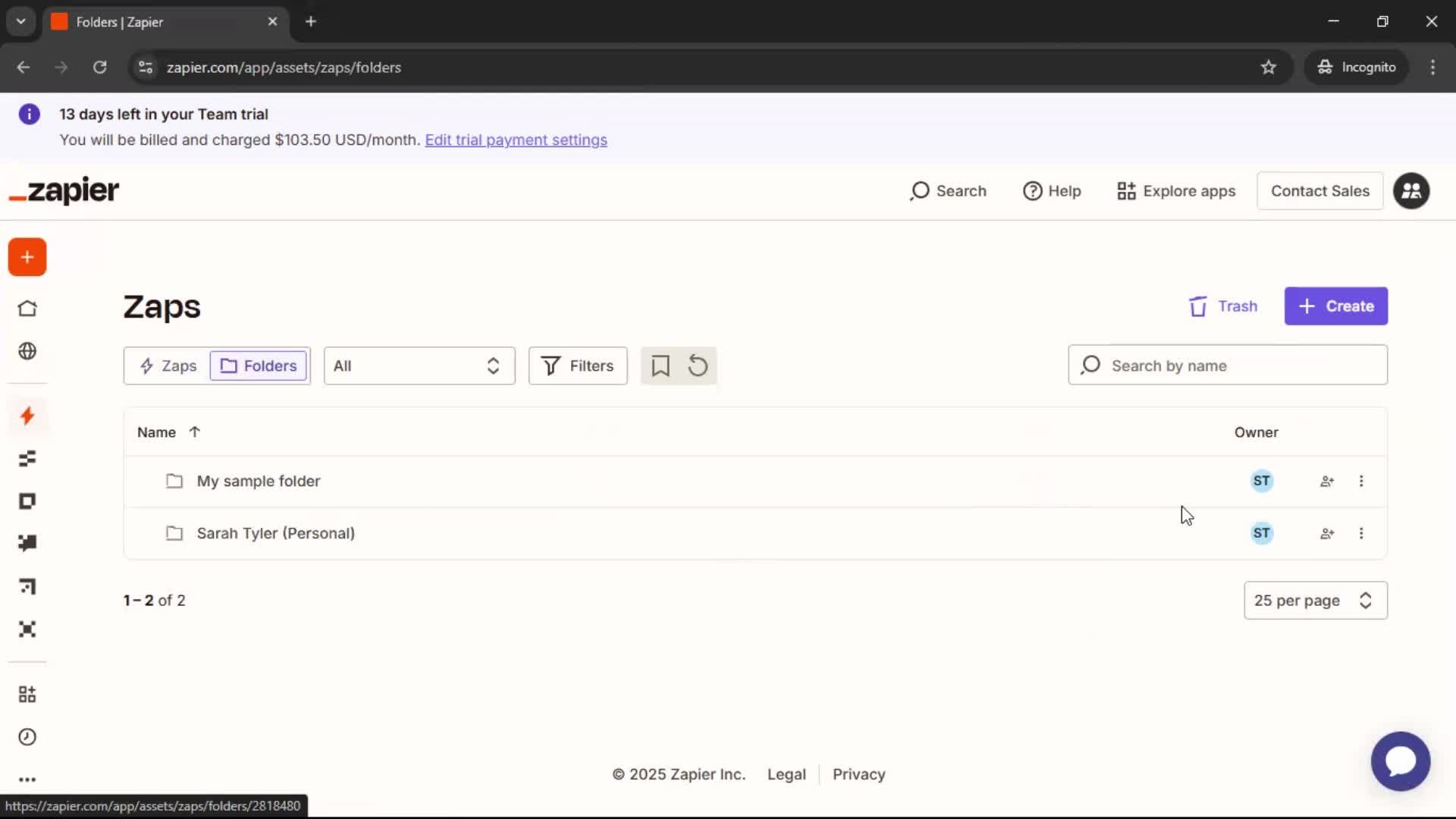
Task: Bookmark this page with the star icon
Action: point(1268,67)
